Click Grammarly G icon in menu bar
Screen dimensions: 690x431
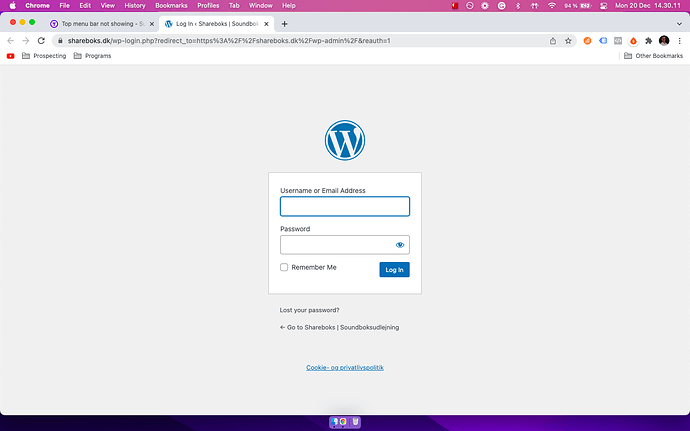[501, 6]
